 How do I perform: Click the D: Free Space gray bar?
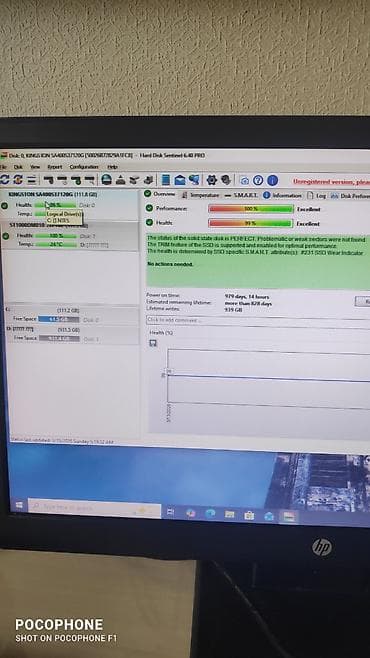[x=59, y=338]
